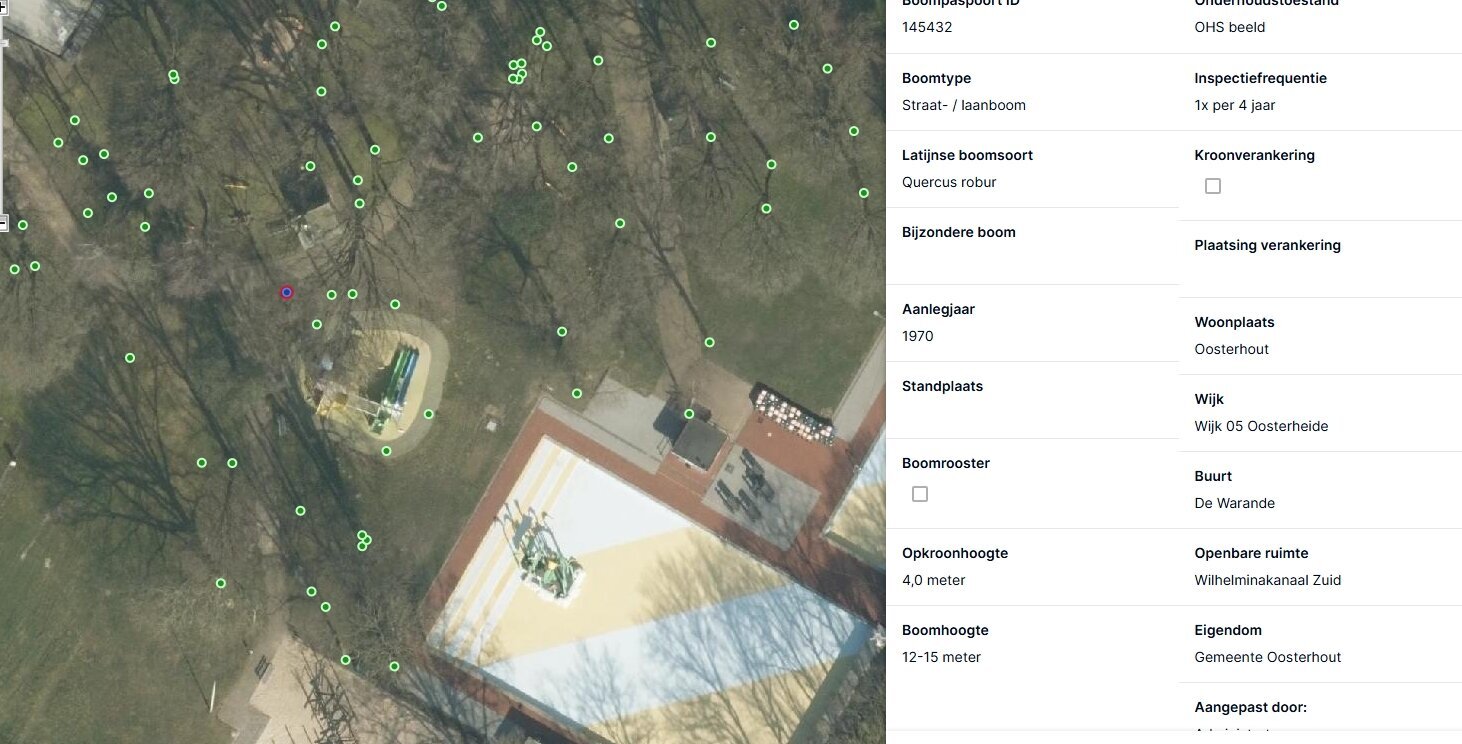Click the tree marker beside the dark shed
1462x744 pixels.
point(689,413)
